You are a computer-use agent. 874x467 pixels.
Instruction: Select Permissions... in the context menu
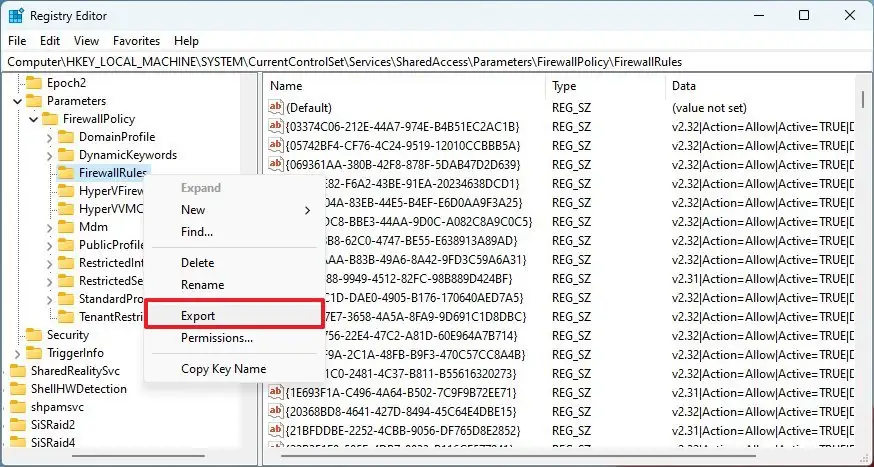pyautogui.click(x=216, y=338)
